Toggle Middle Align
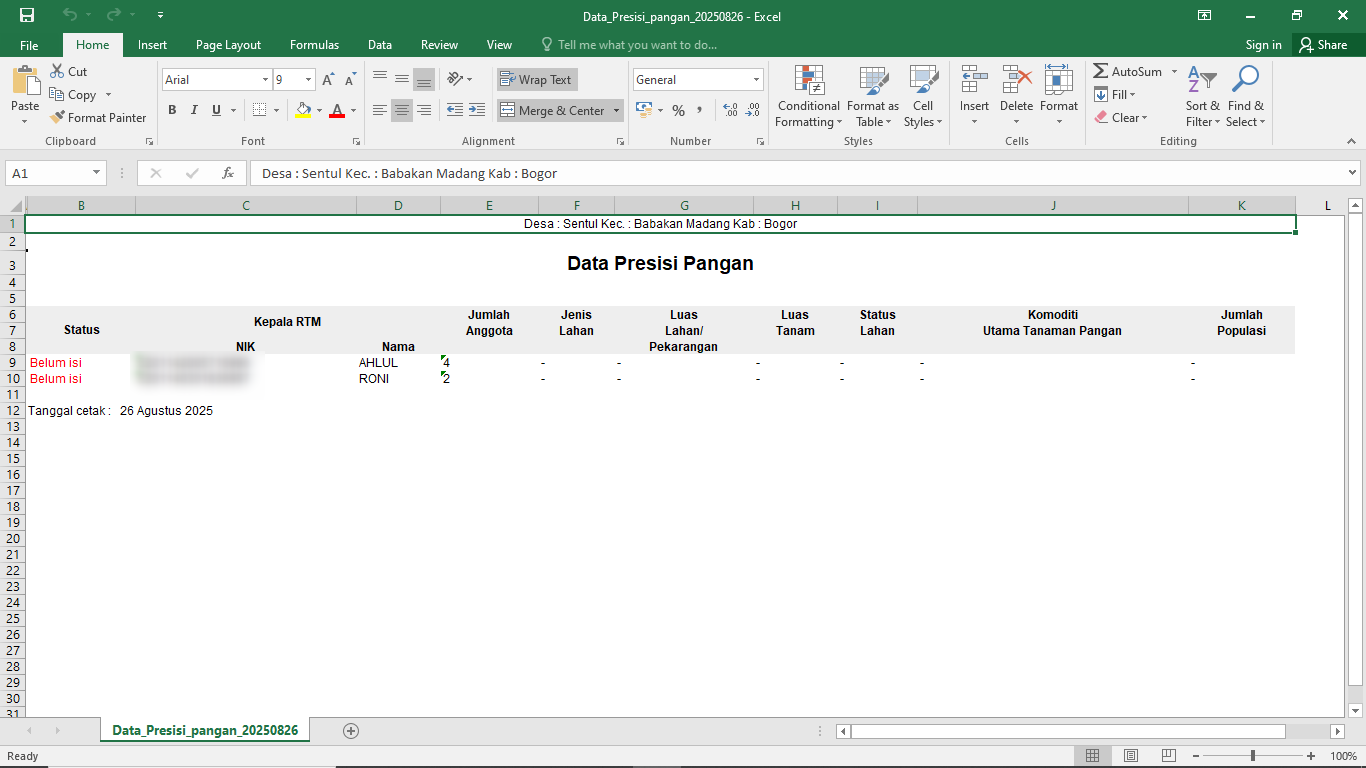The image size is (1366, 768). (402, 79)
